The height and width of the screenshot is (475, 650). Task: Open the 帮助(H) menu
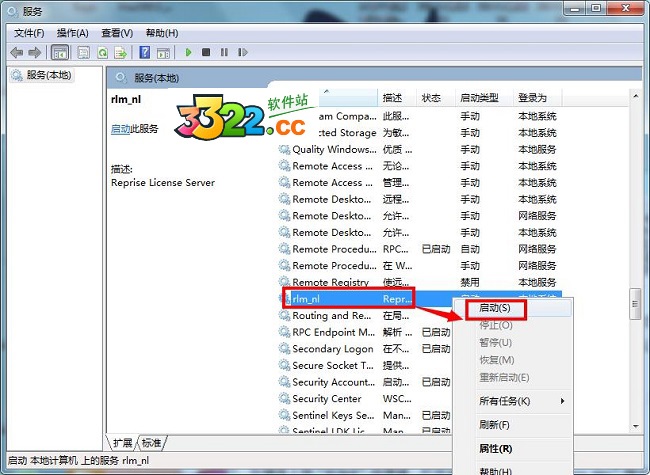162,33
